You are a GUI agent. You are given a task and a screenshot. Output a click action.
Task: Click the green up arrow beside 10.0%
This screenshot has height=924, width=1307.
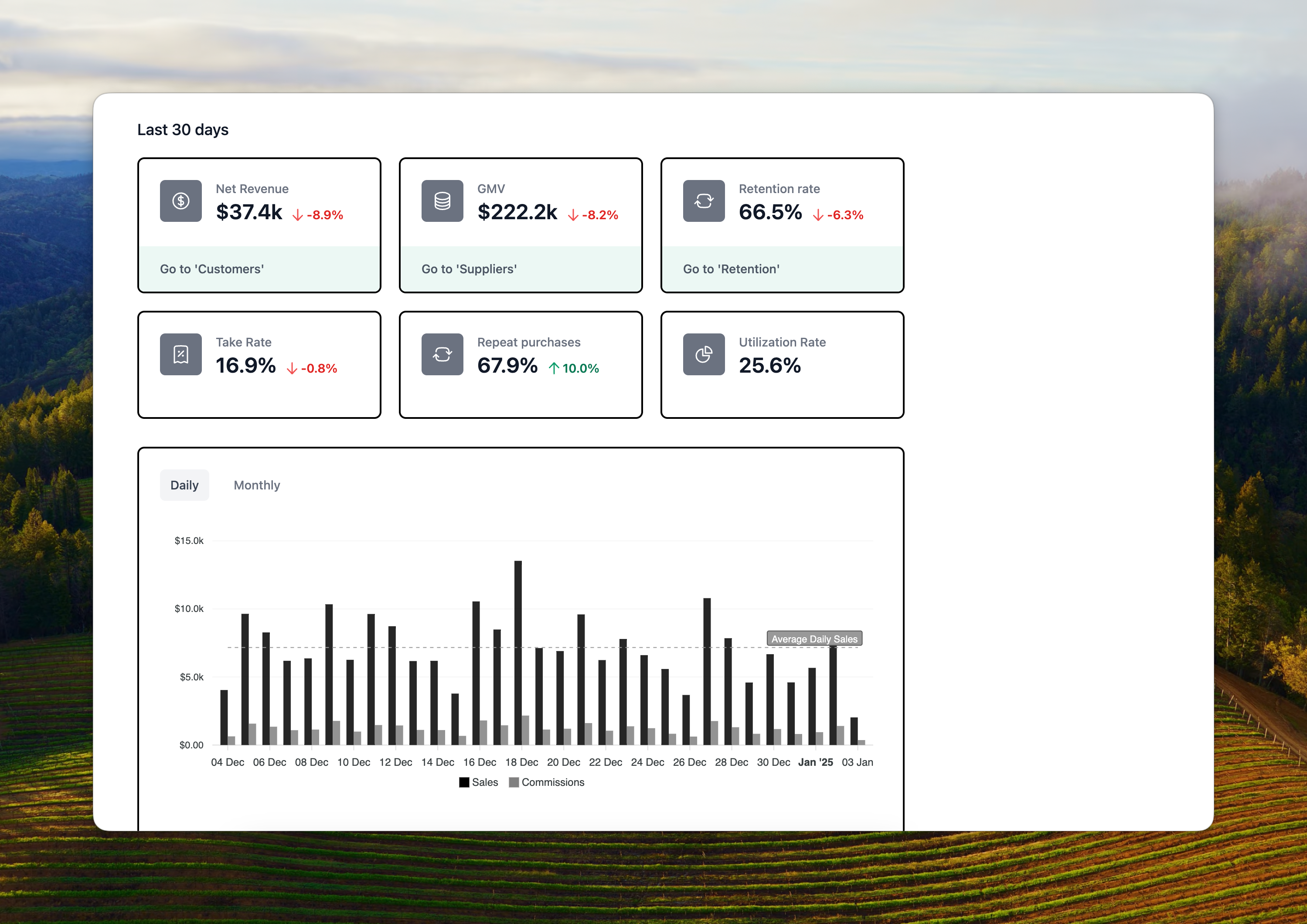[x=553, y=369]
